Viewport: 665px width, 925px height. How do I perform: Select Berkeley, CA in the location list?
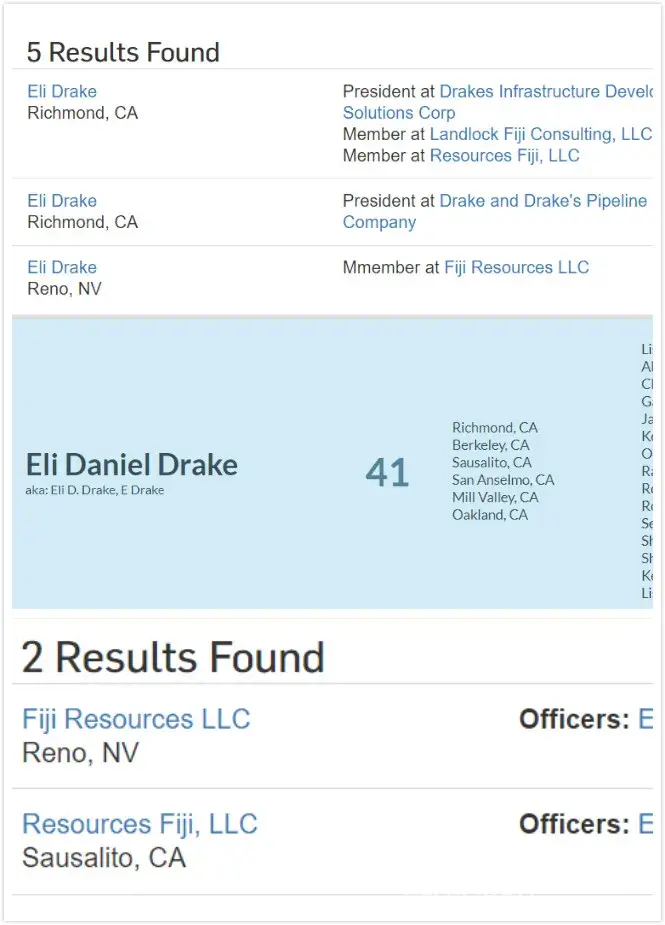point(491,445)
